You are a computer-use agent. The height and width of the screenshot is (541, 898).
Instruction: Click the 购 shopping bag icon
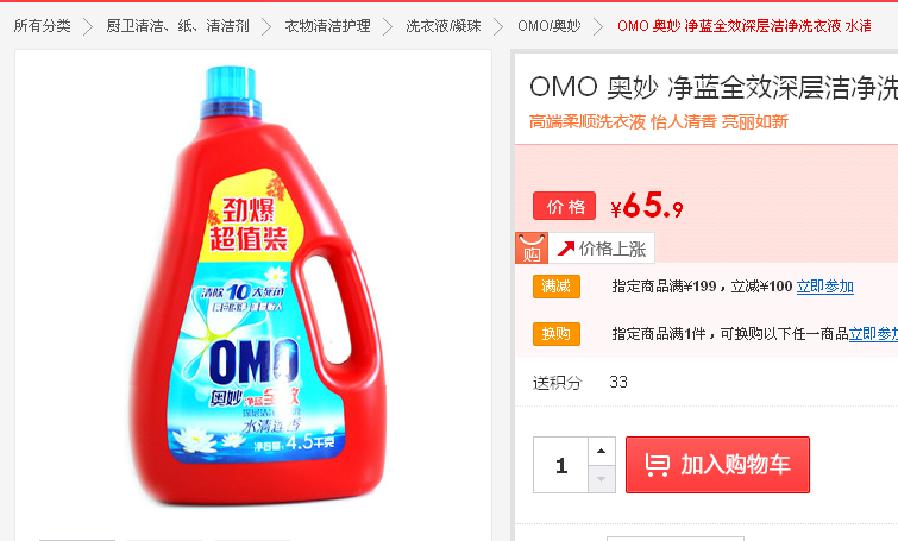[x=531, y=248]
